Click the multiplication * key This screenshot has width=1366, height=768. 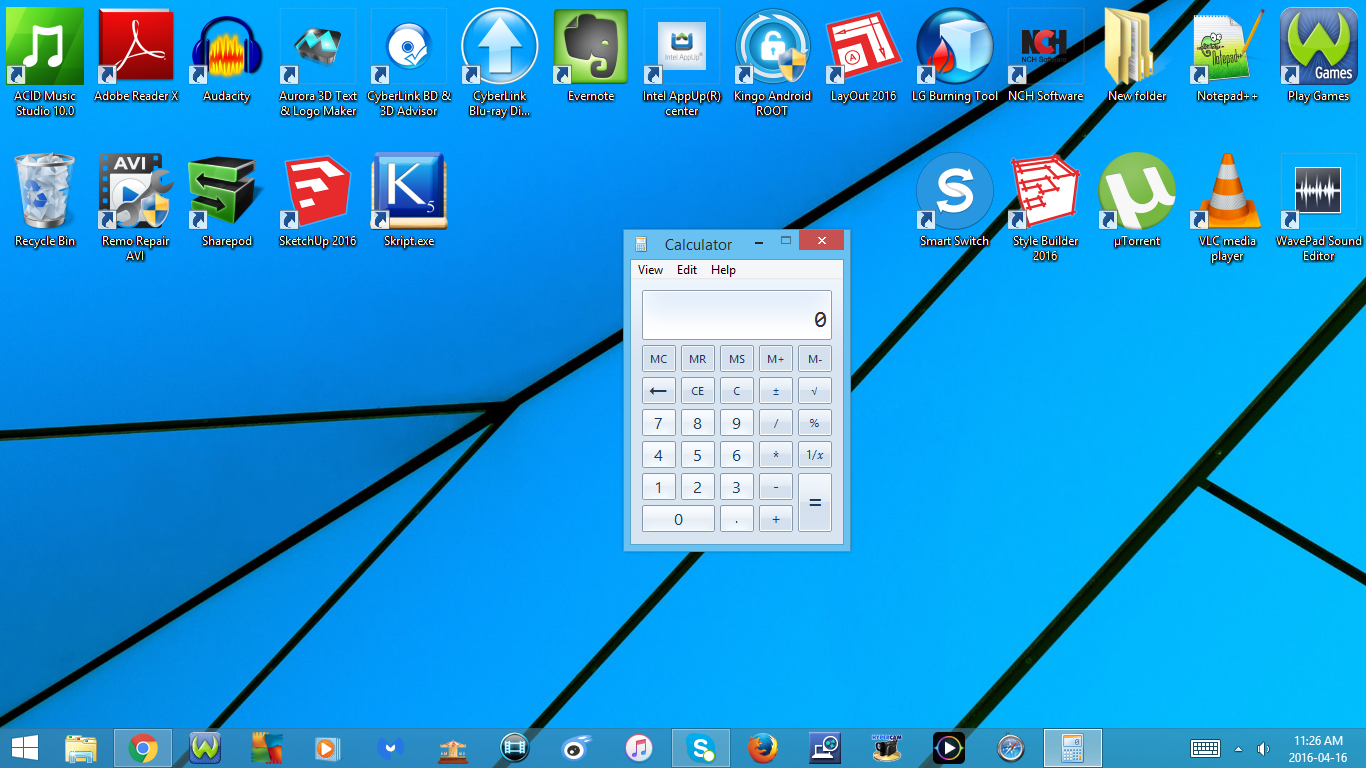click(776, 455)
